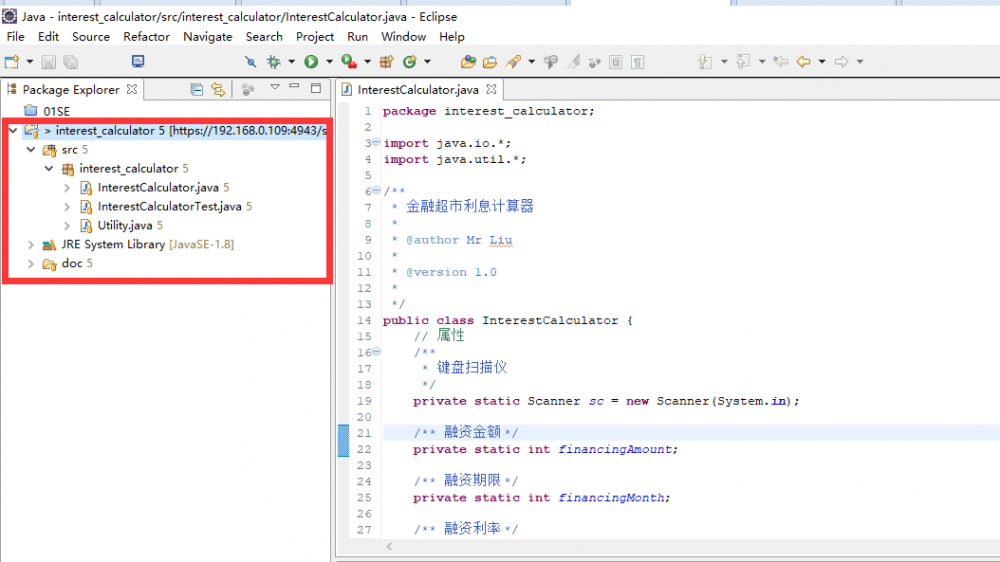Click Collapse All in Package Explorer
This screenshot has height=562, width=1000.
point(197,89)
